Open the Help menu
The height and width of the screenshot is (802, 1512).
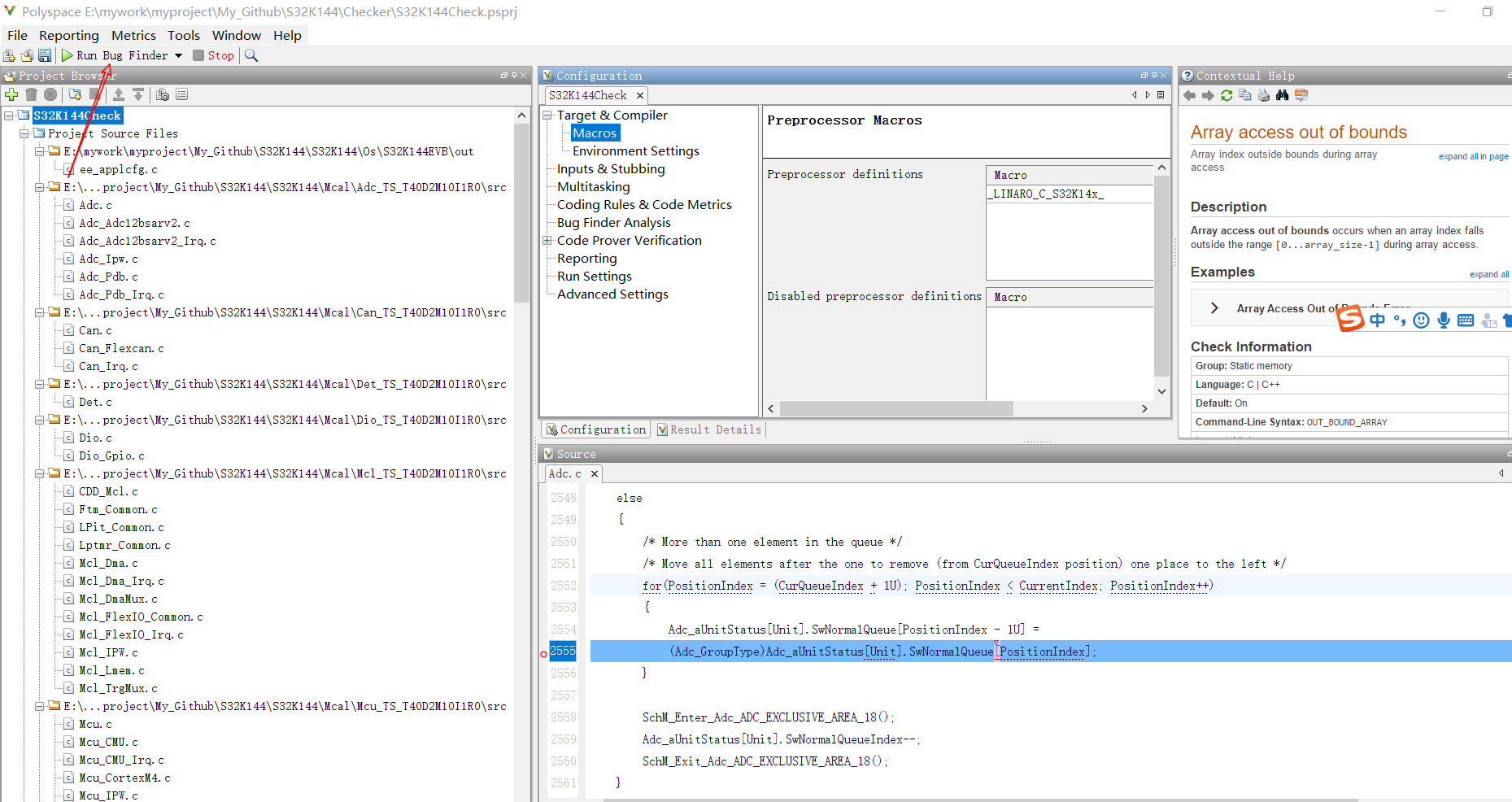(x=287, y=35)
